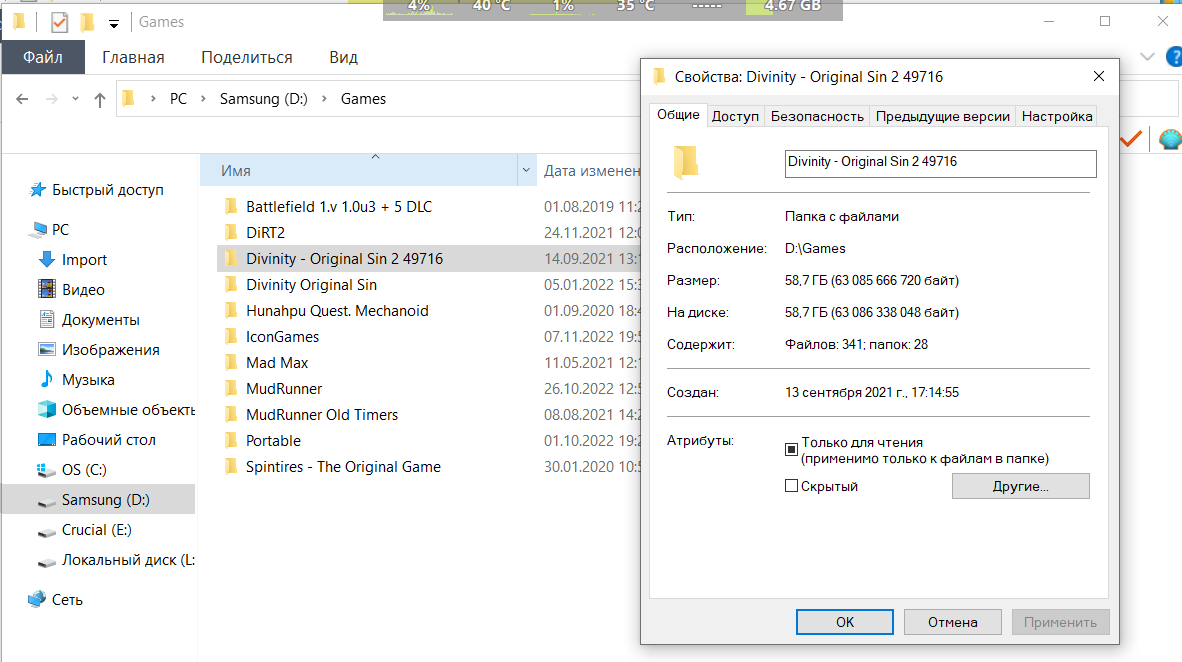
Task: Open the recent locations dropdown
Action: click(75, 99)
